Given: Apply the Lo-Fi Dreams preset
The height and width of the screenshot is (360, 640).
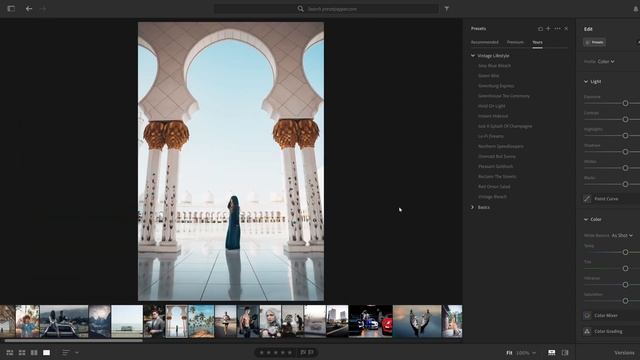Looking at the screenshot, I should coord(491,136).
